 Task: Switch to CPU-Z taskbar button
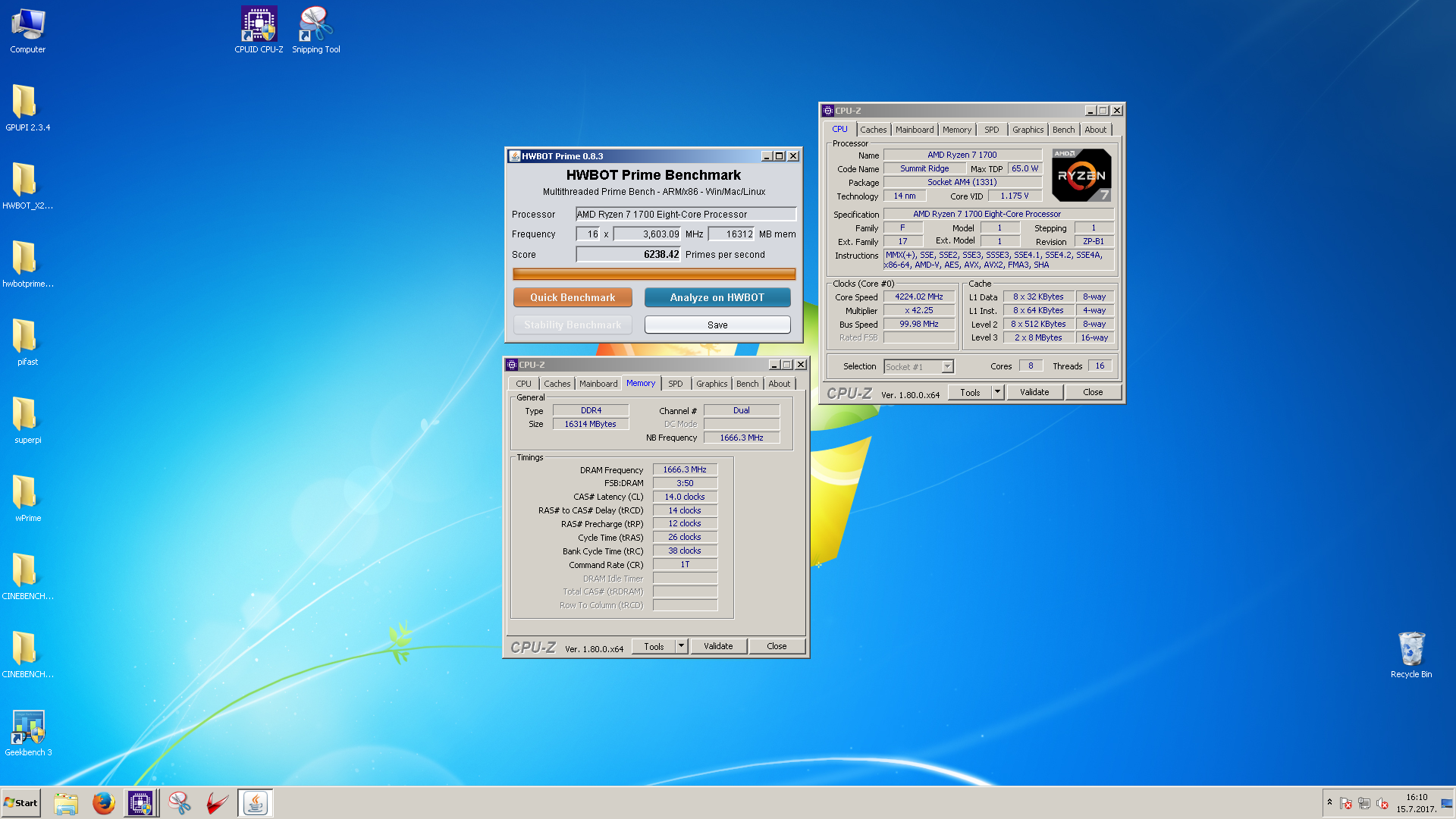coord(141,803)
